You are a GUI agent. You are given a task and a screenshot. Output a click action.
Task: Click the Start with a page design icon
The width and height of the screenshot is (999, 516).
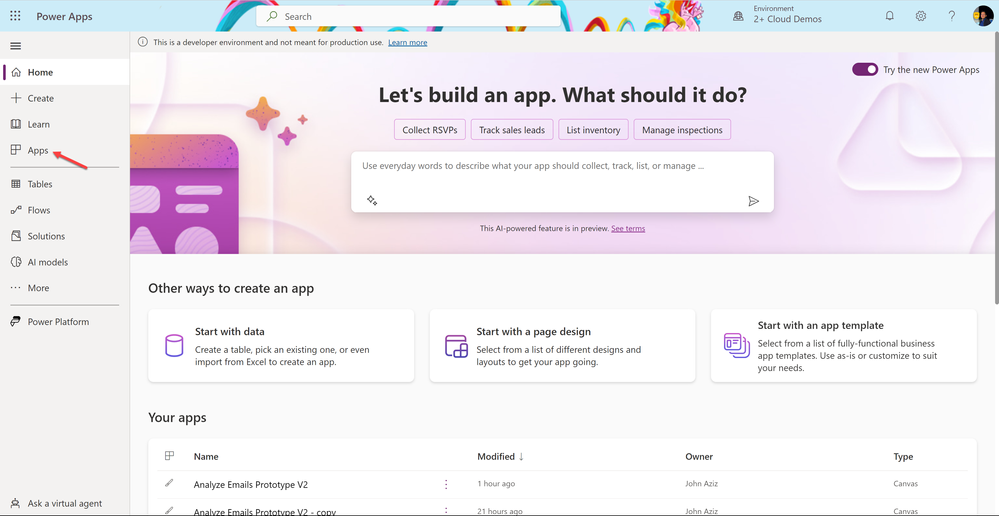pos(456,345)
